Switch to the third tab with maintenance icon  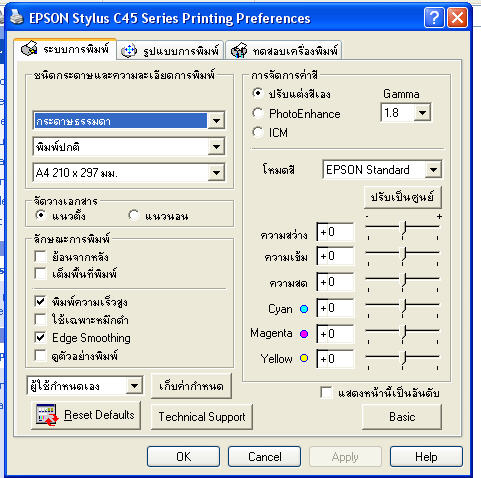tap(284, 51)
